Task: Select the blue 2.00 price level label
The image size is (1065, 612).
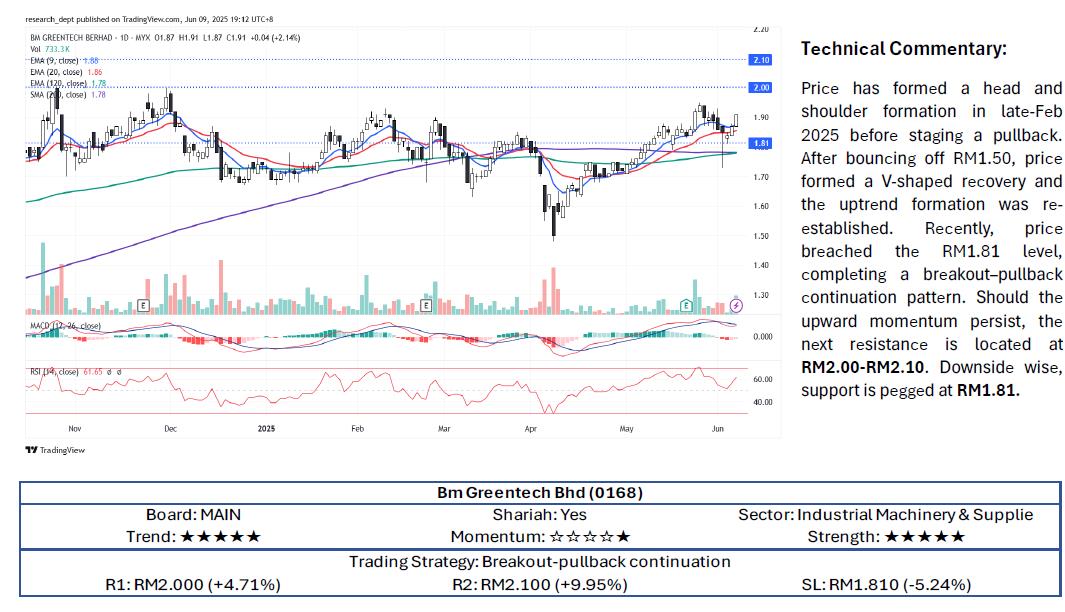Action: coord(760,88)
